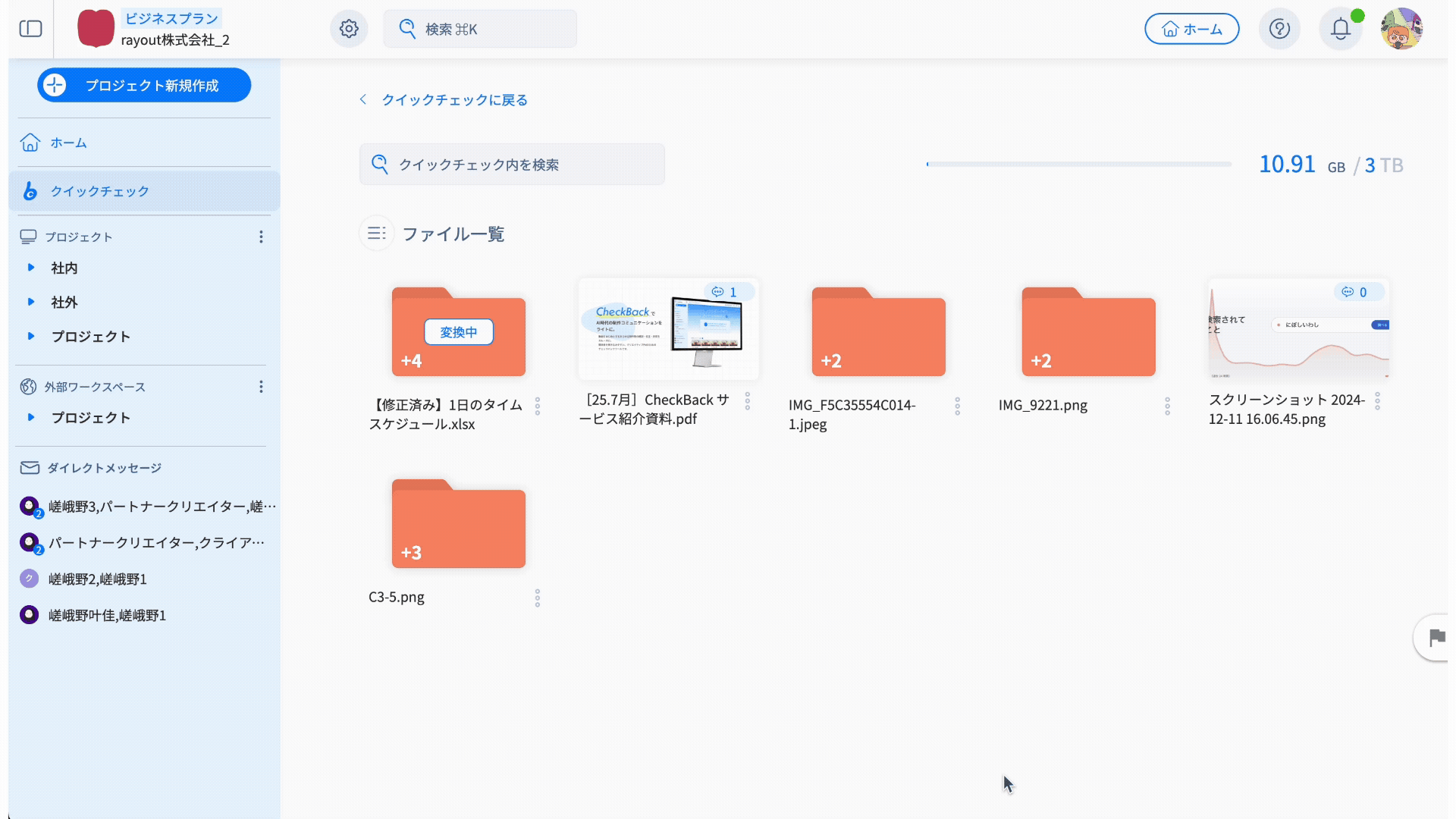1456x819 pixels.
Task: Click the クイックチェック内を検索 search field
Action: pyautogui.click(x=512, y=165)
